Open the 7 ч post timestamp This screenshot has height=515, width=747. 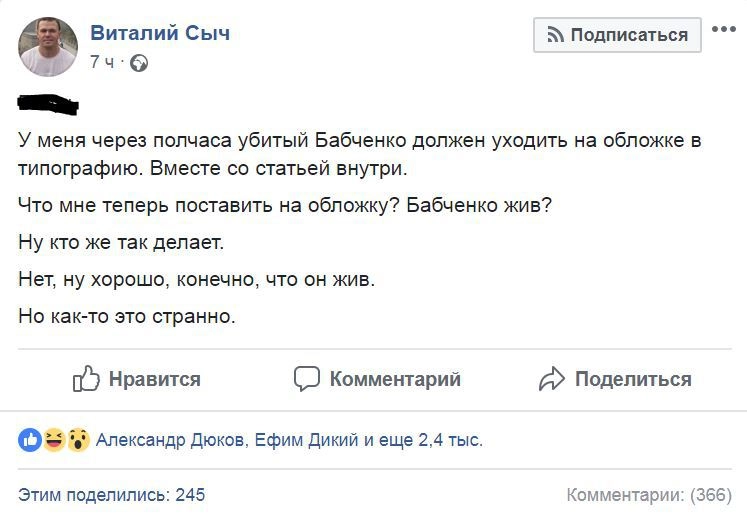(x=102, y=63)
